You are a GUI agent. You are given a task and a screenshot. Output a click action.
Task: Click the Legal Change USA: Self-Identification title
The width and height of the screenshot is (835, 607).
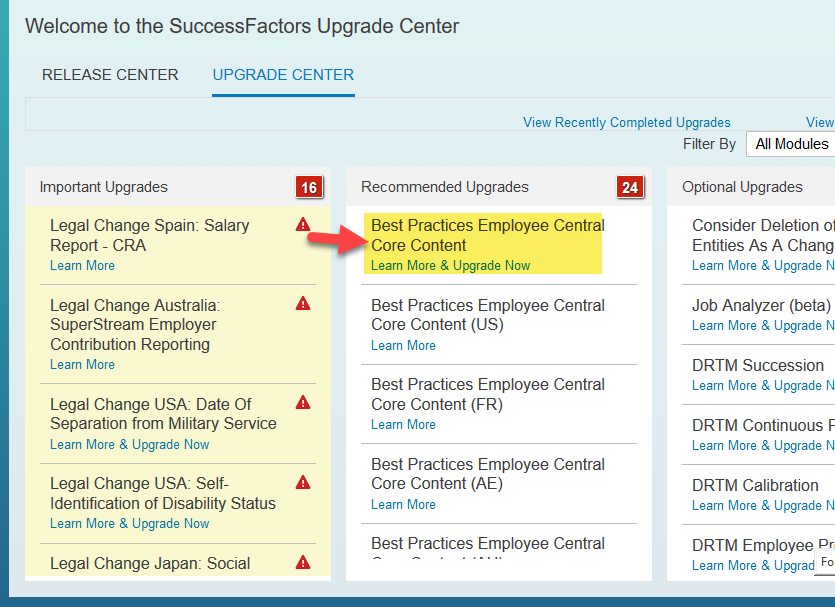click(163, 493)
